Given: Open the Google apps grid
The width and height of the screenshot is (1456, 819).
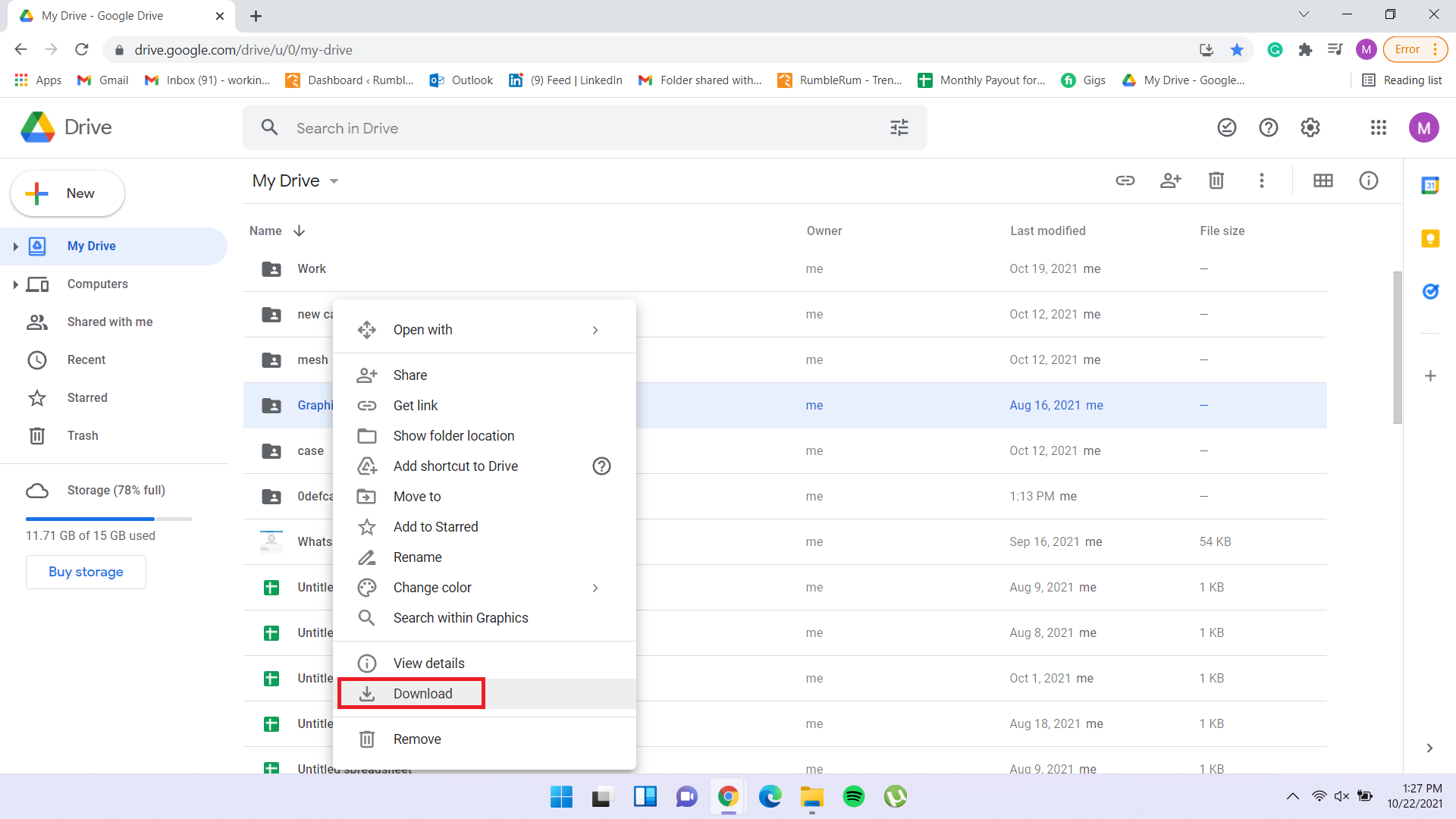Looking at the screenshot, I should click(x=1379, y=127).
